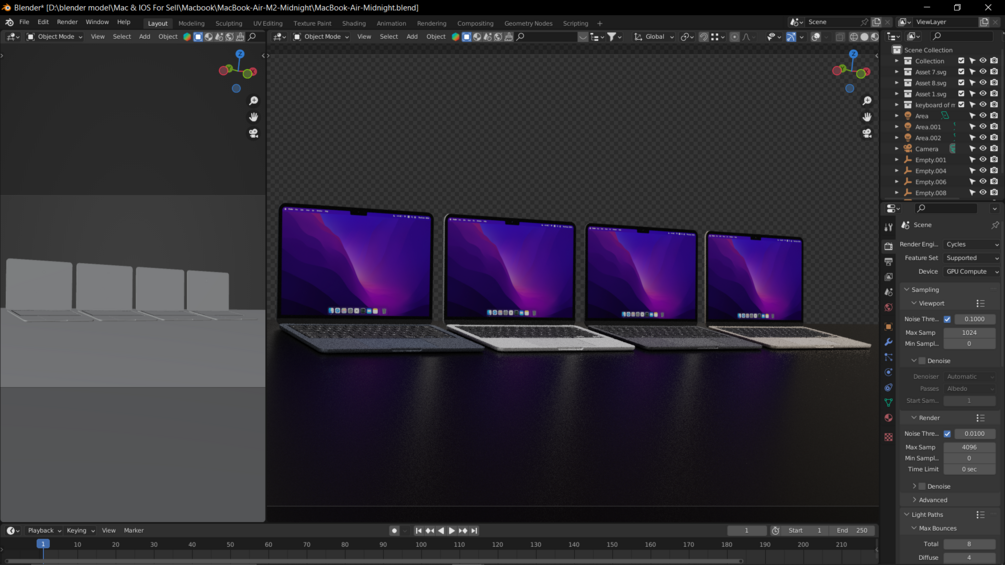1005x565 pixels.
Task: Open the Tool properties tab icon
Action: [x=888, y=227]
